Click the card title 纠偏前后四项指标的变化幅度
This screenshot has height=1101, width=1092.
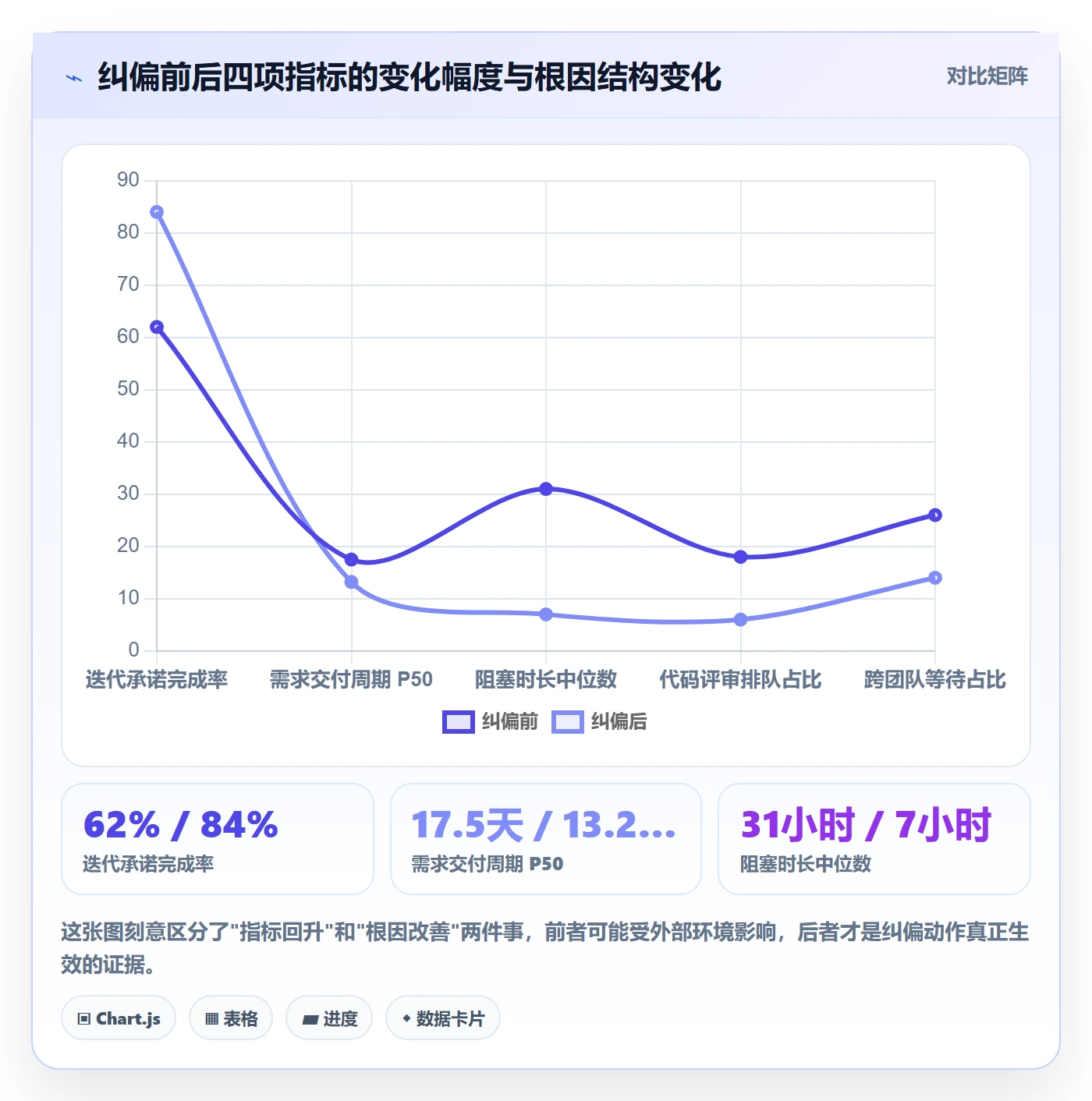[409, 77]
